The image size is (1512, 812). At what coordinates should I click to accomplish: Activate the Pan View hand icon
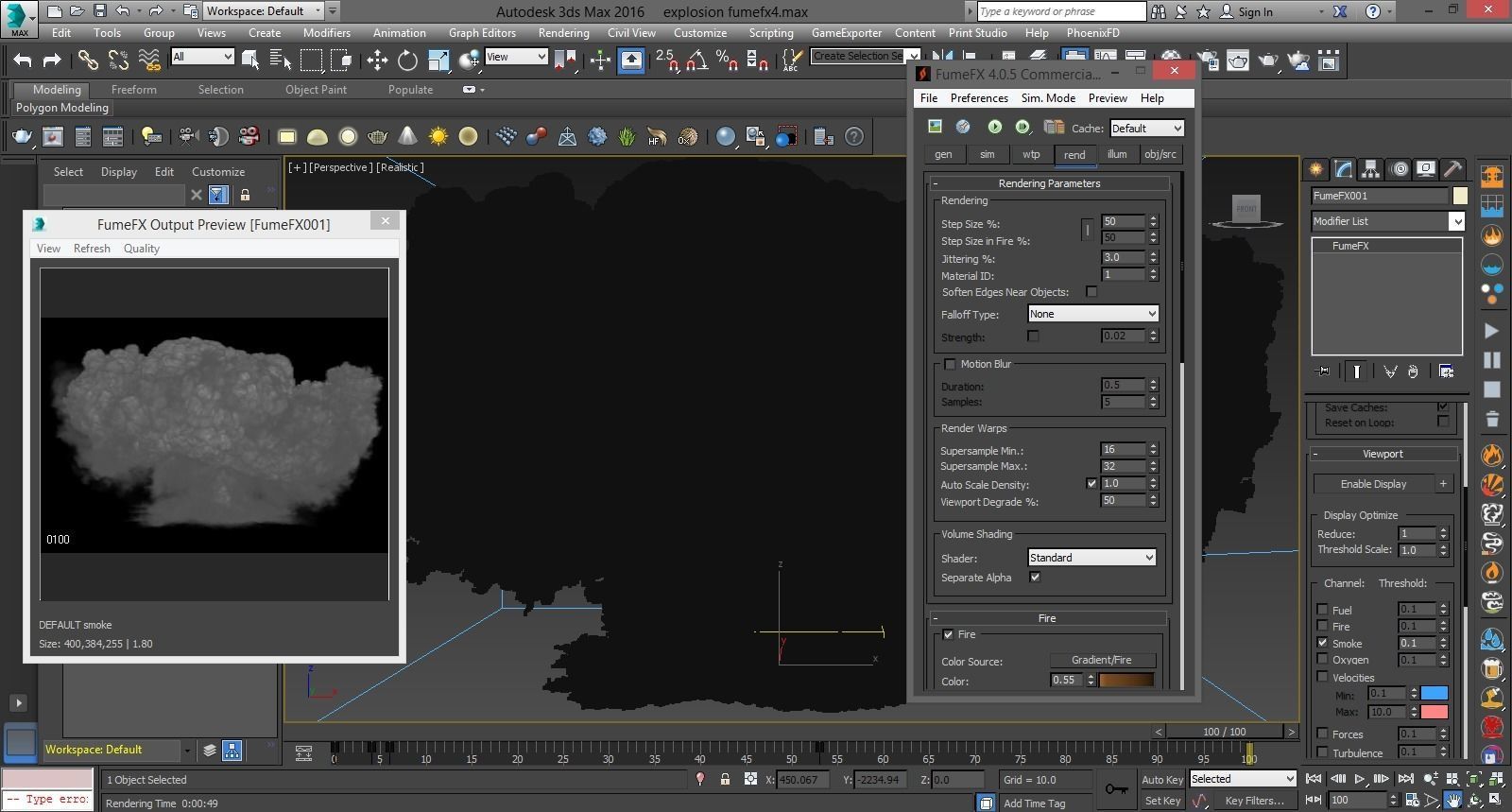1452,800
